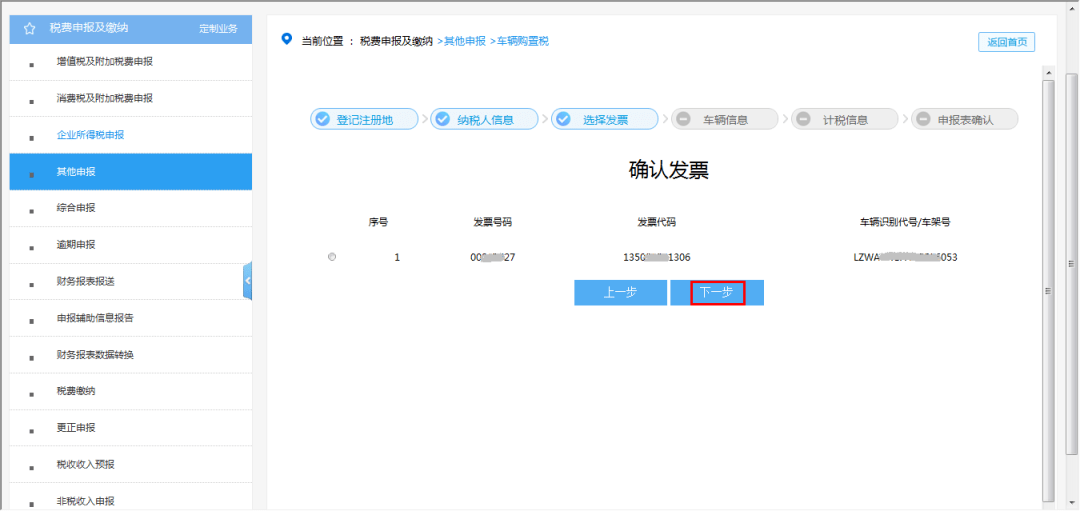Click the invoice number cell ending in 27

[x=492, y=258]
